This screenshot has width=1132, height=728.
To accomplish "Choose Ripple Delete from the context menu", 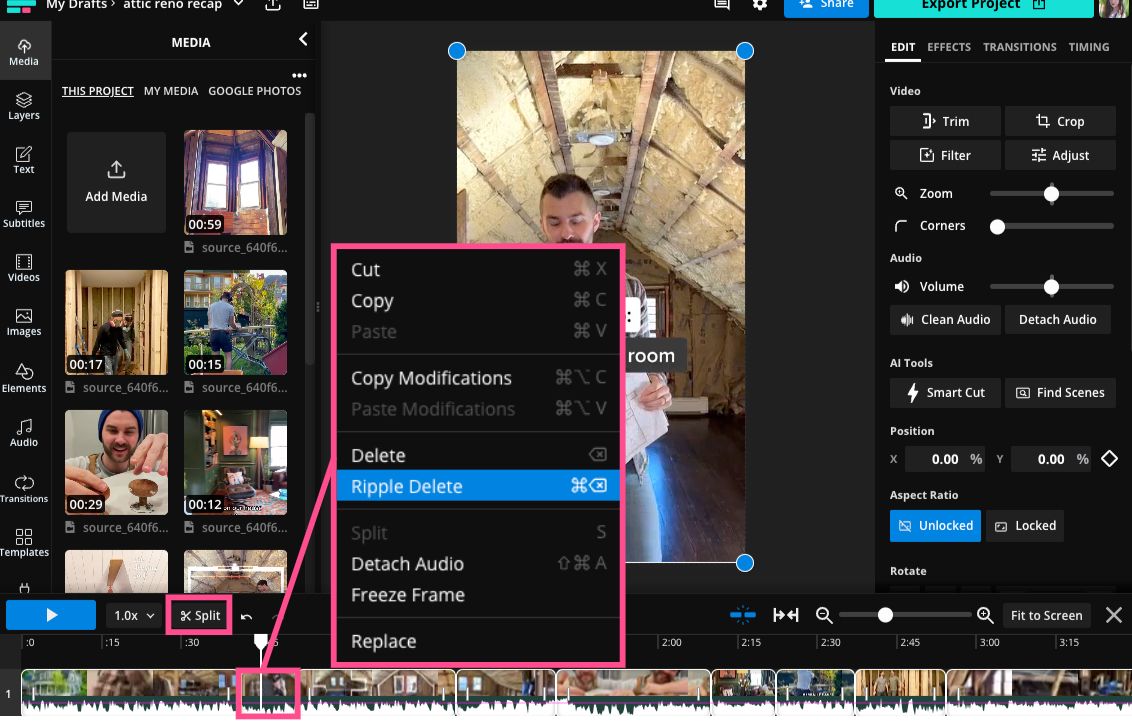I will click(406, 486).
